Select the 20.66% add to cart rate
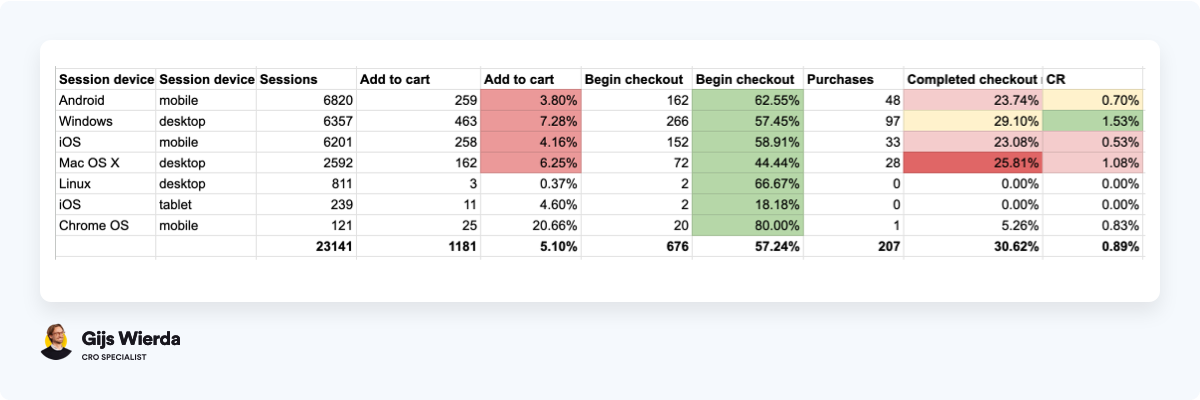 click(x=531, y=225)
